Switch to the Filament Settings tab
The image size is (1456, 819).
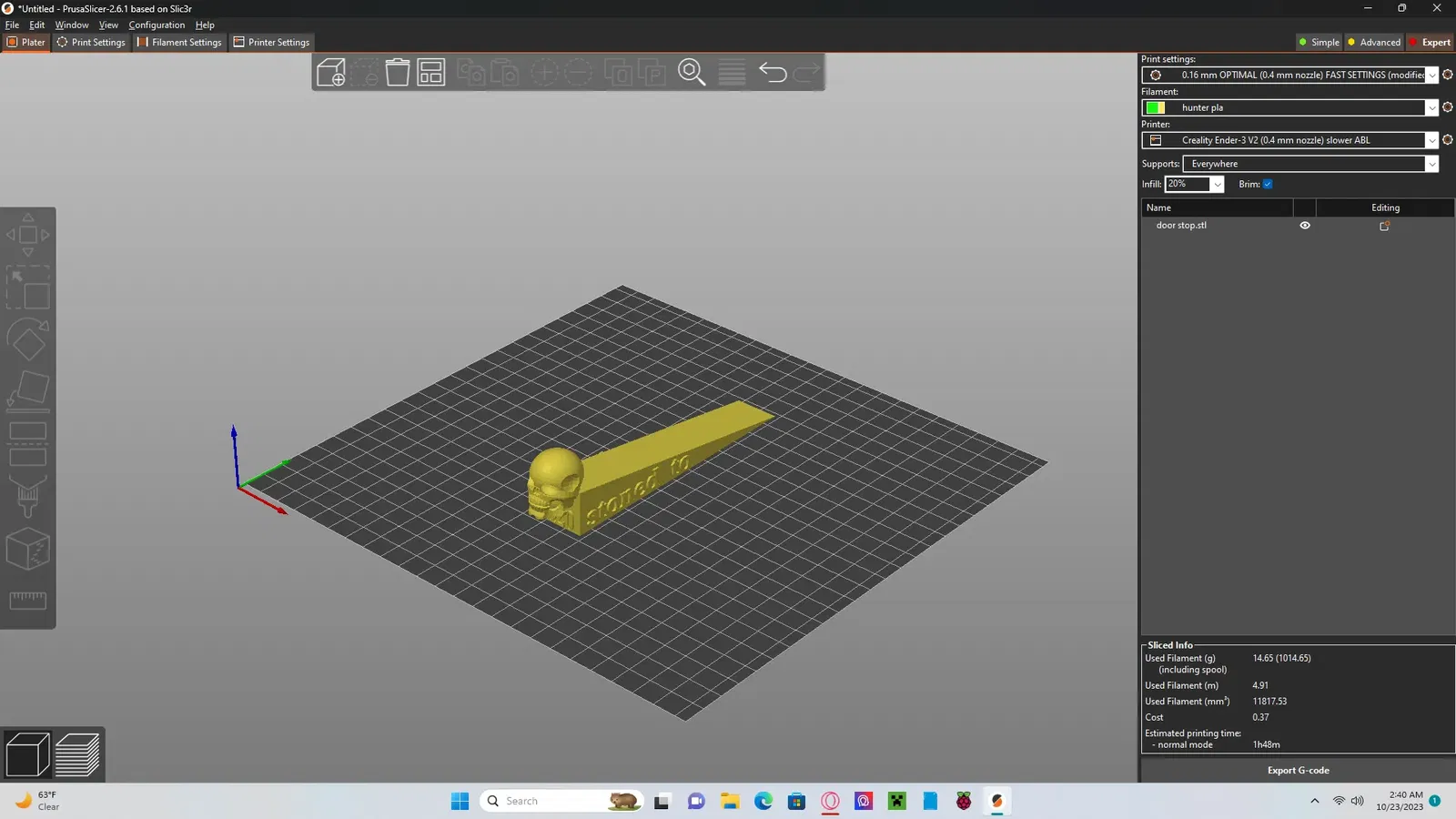(179, 42)
